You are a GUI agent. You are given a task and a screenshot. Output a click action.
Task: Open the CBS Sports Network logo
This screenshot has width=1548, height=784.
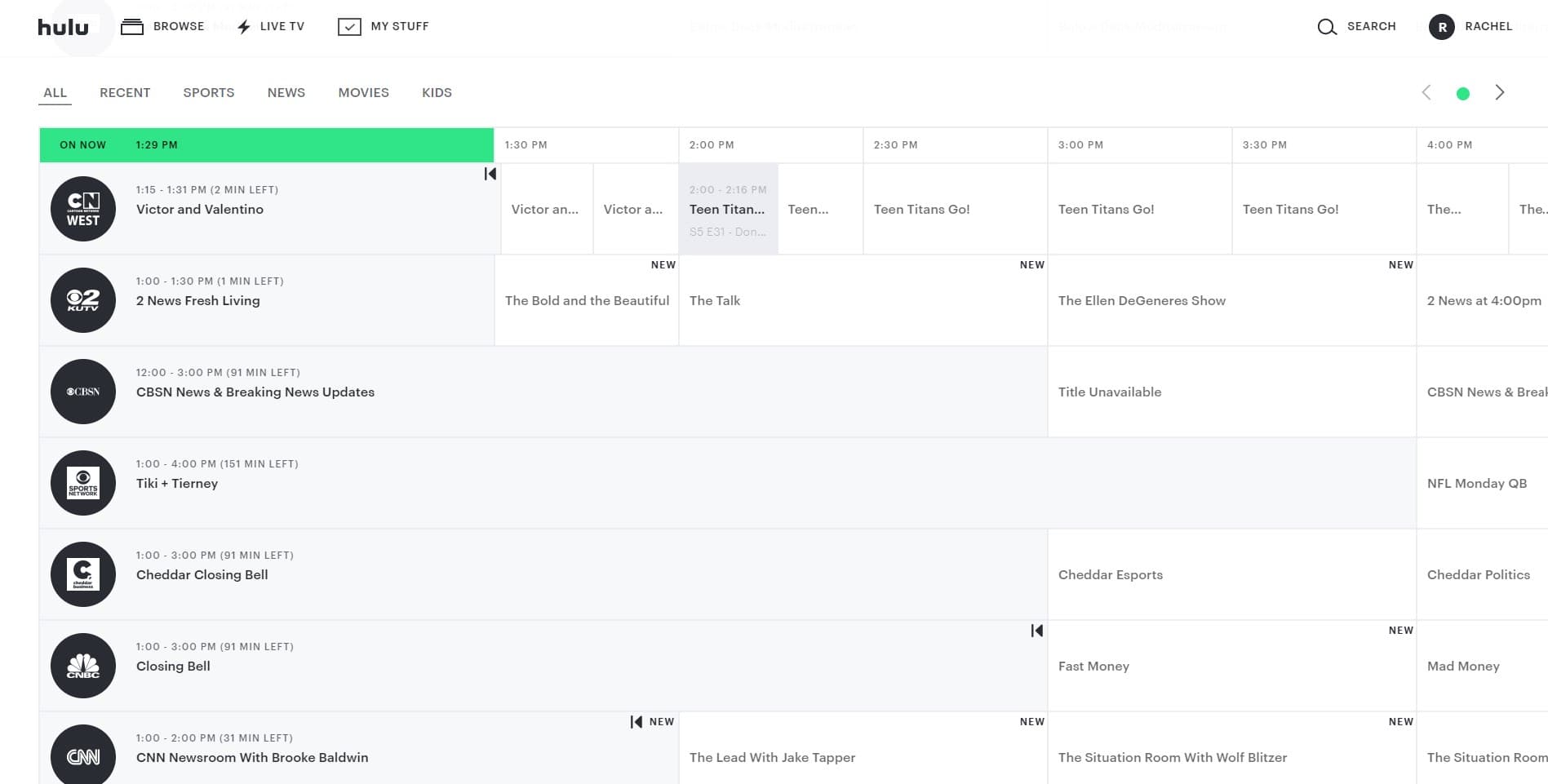[83, 483]
